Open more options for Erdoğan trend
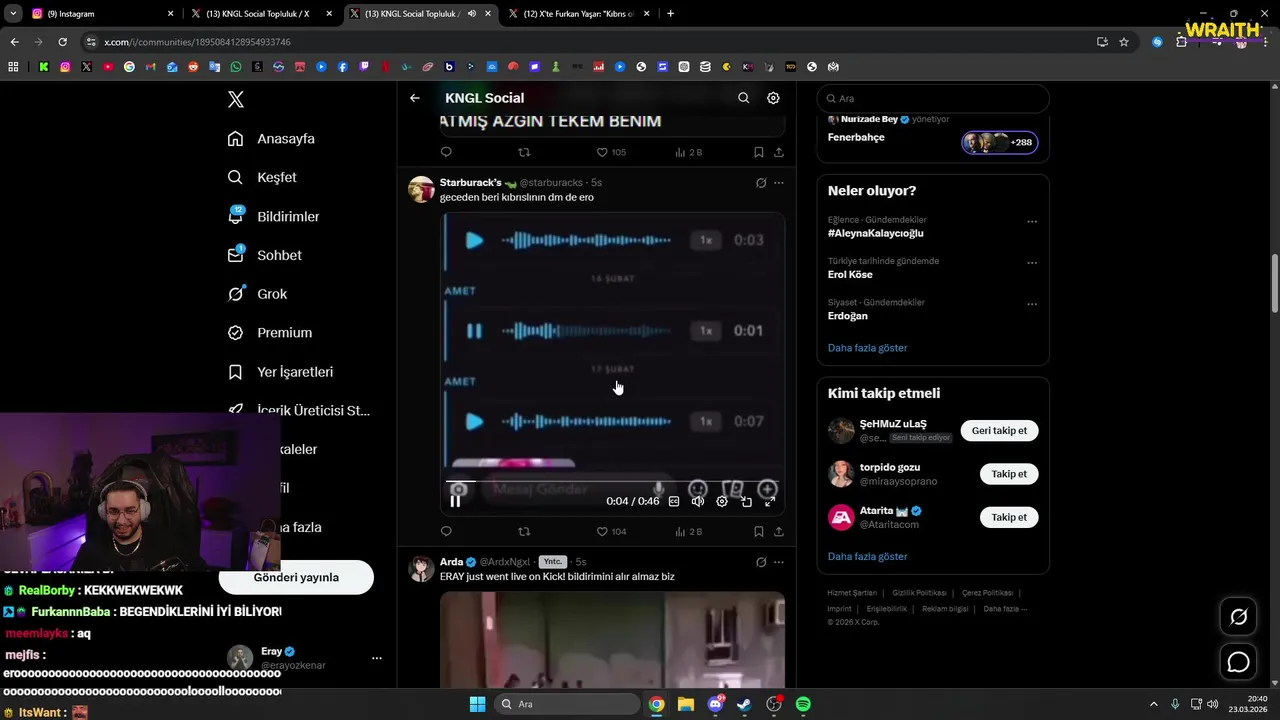 1032,304
